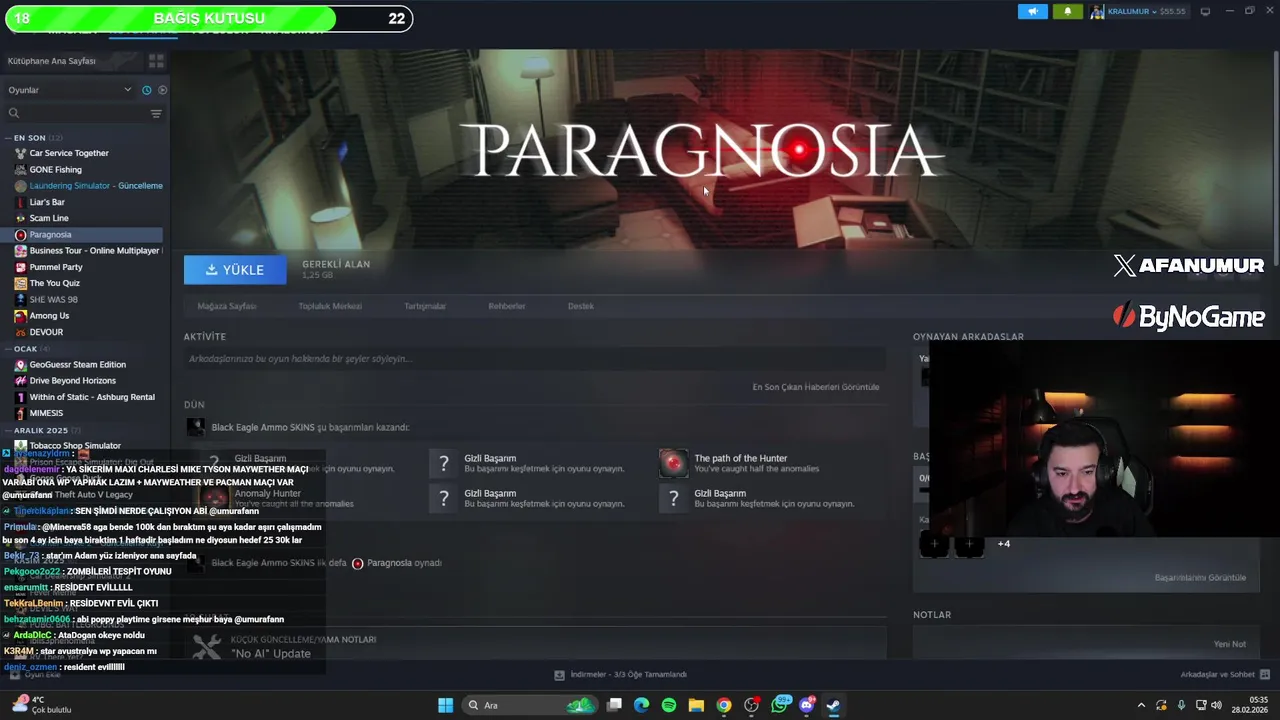Click taskbar Ara search box

[x=530, y=705]
